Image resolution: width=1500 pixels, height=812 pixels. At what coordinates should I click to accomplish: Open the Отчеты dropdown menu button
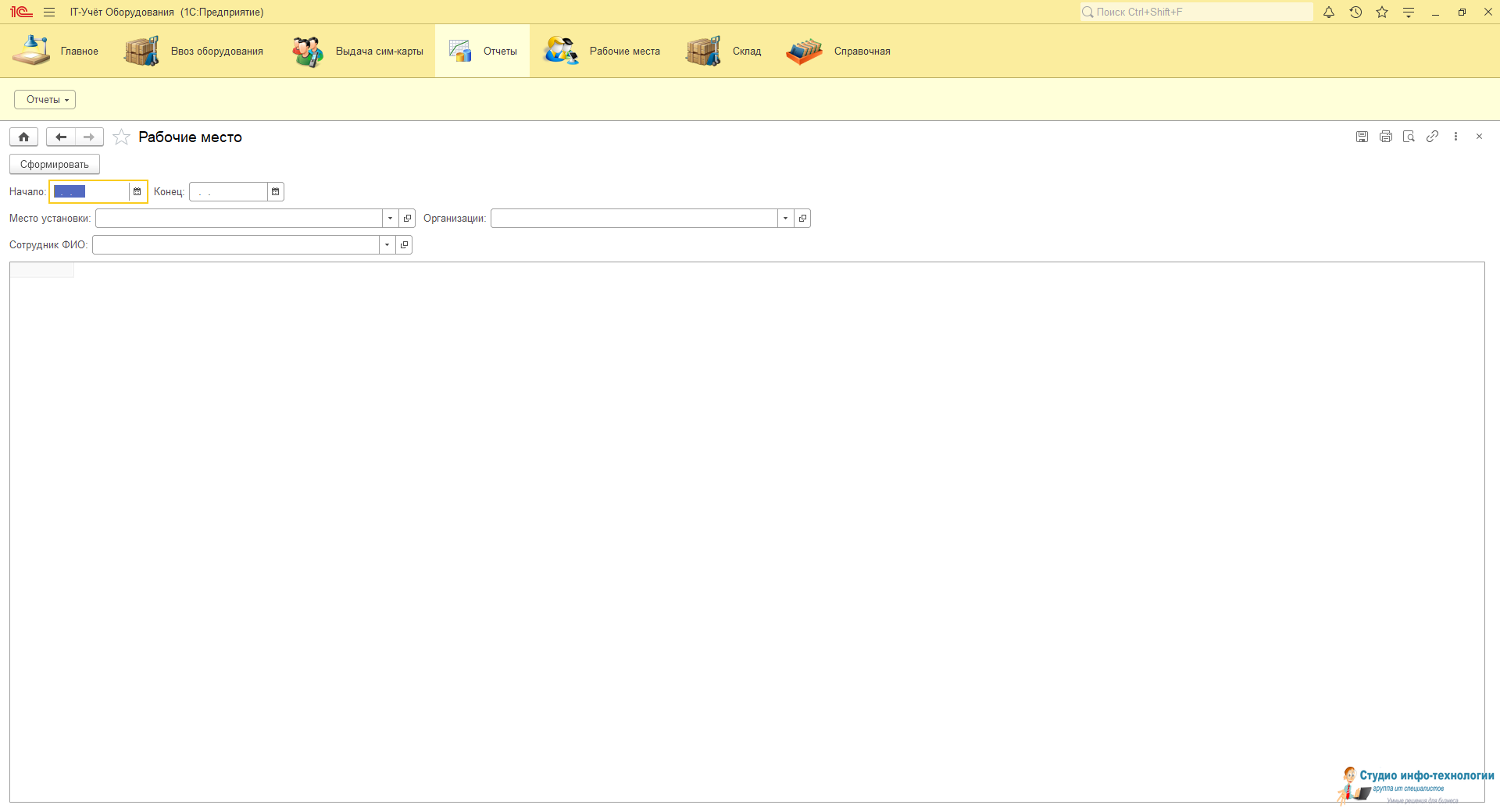point(45,100)
